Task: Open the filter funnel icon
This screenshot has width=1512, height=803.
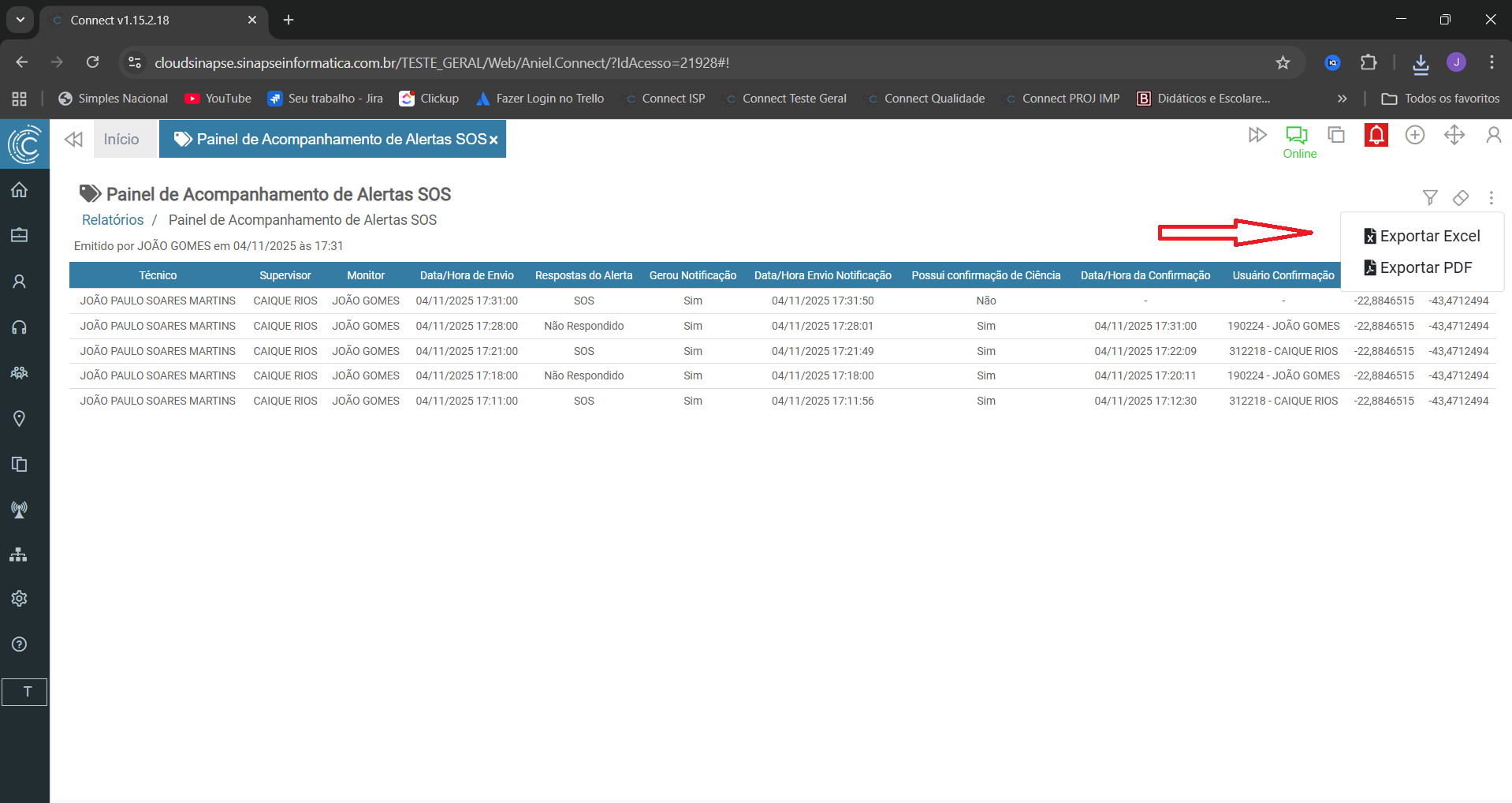Action: [1429, 197]
